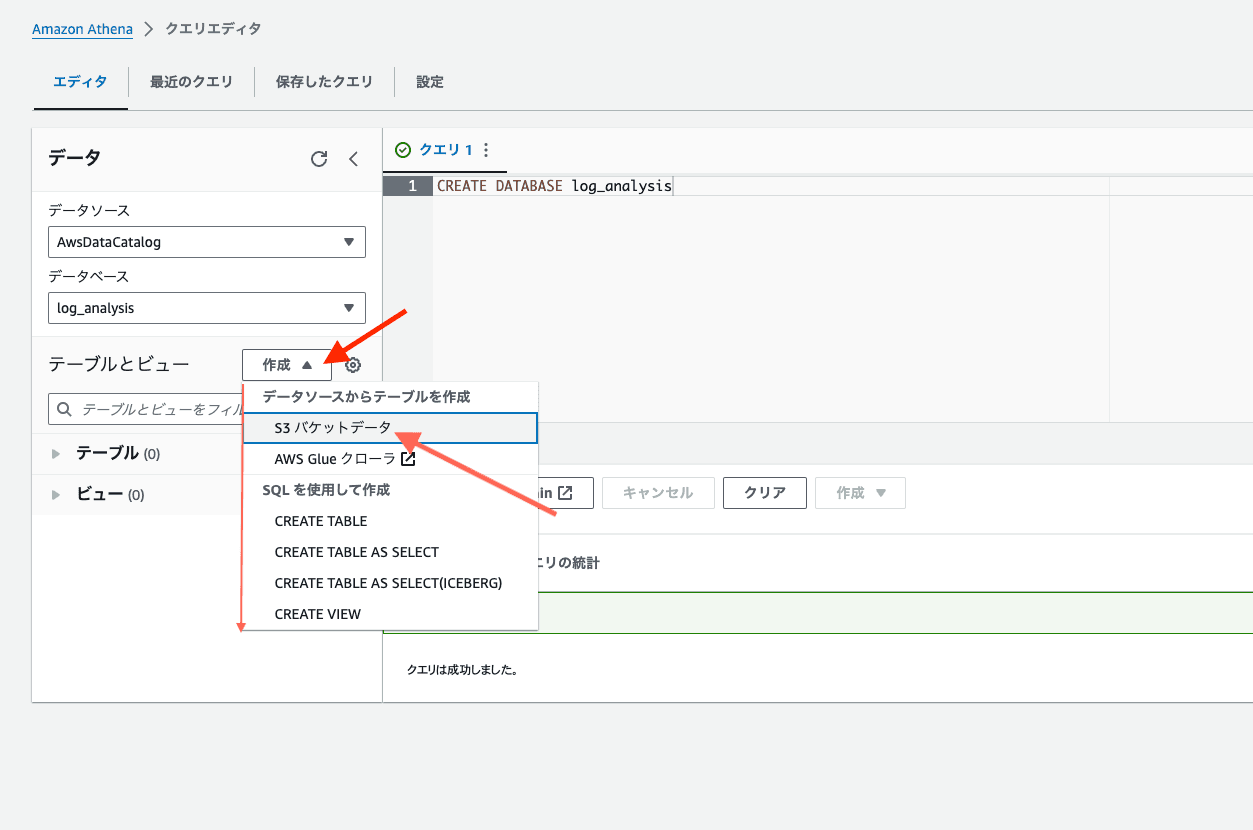Choose AWS Glue クローラ menu option
Screen dimensions: 1253x830
pyautogui.click(x=334, y=459)
